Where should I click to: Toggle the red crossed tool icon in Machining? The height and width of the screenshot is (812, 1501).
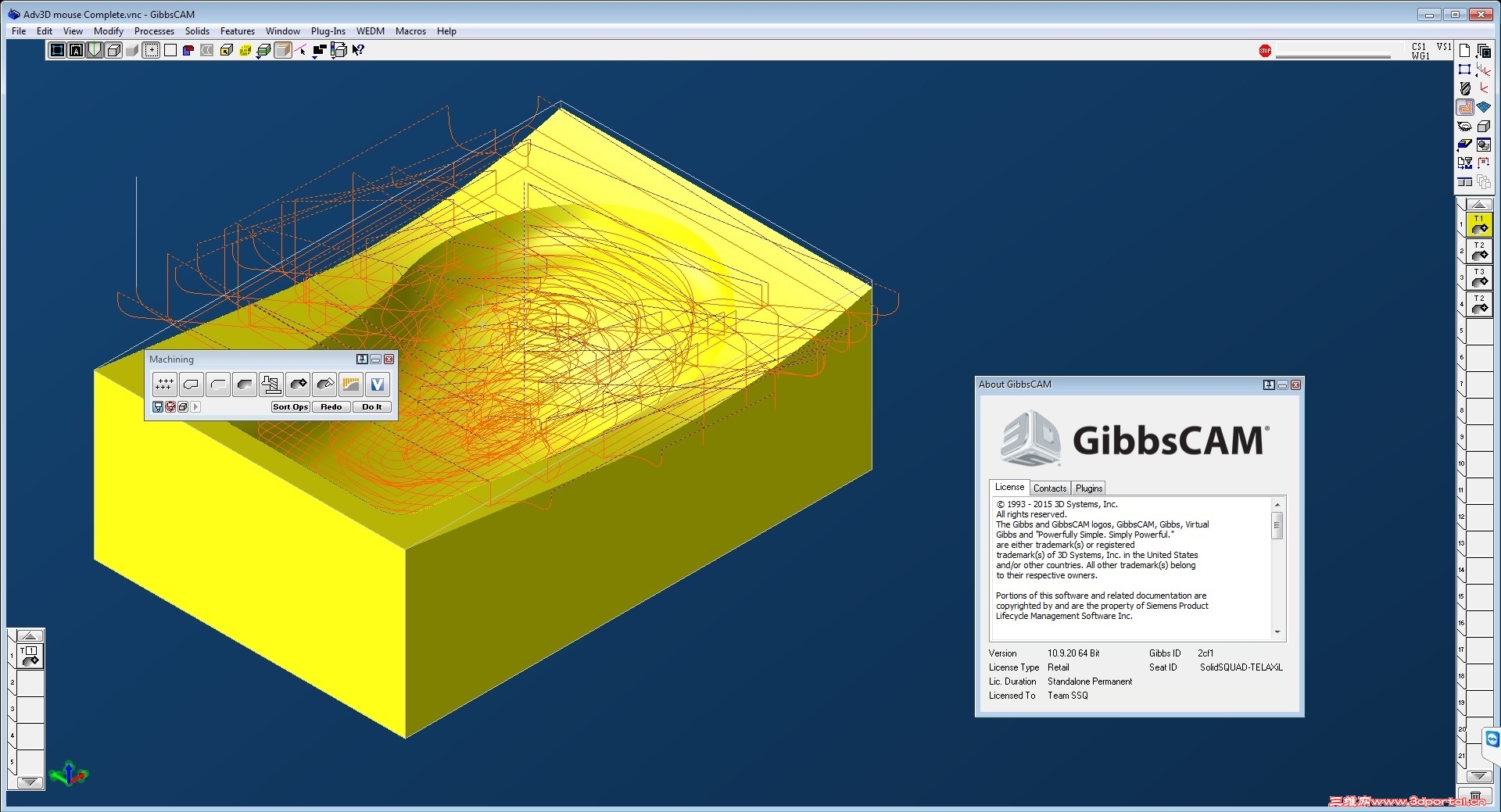click(x=170, y=407)
